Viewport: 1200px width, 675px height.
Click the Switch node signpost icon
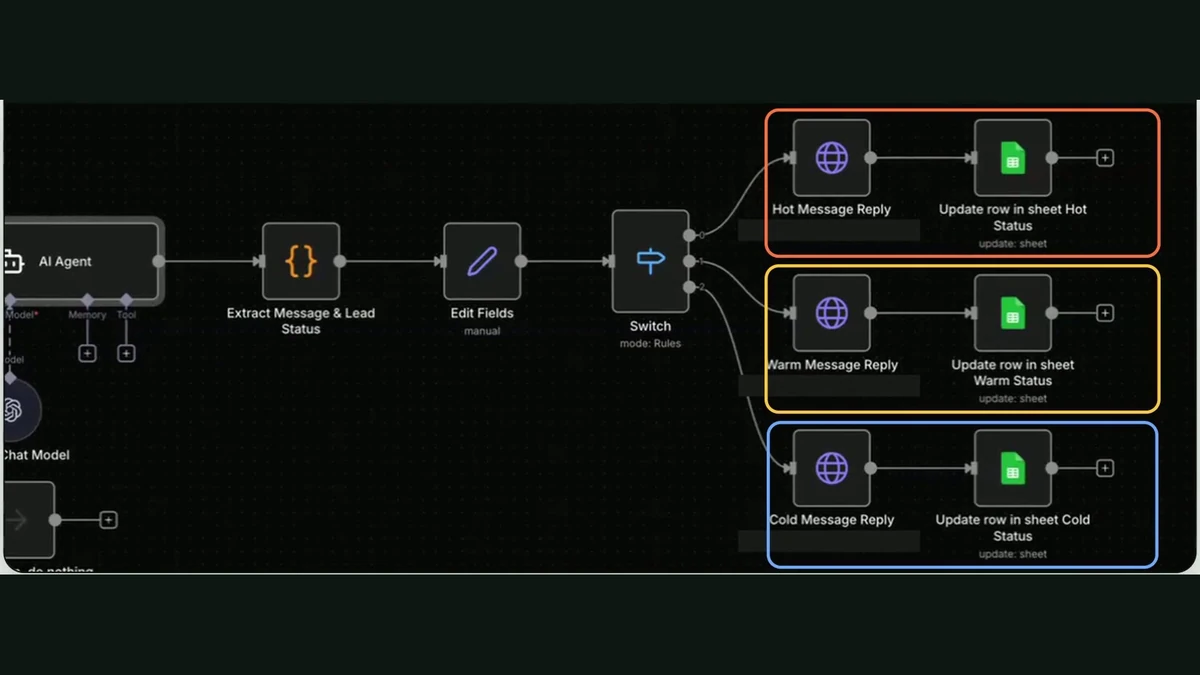651,261
